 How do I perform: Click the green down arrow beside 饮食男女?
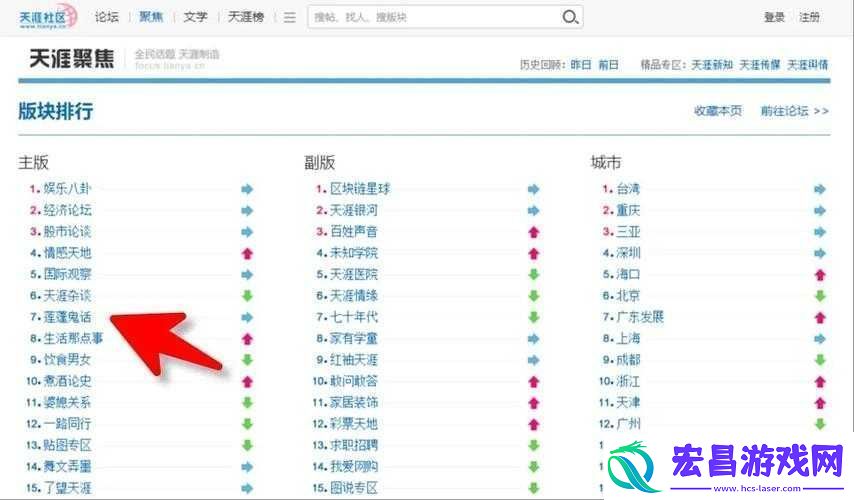pyautogui.click(x=247, y=359)
